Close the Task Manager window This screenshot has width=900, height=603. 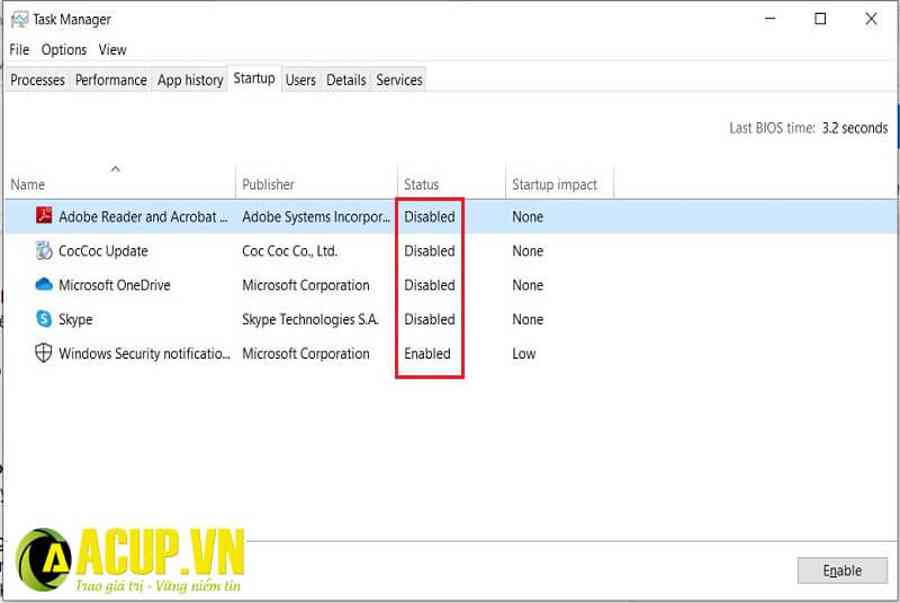[871, 19]
